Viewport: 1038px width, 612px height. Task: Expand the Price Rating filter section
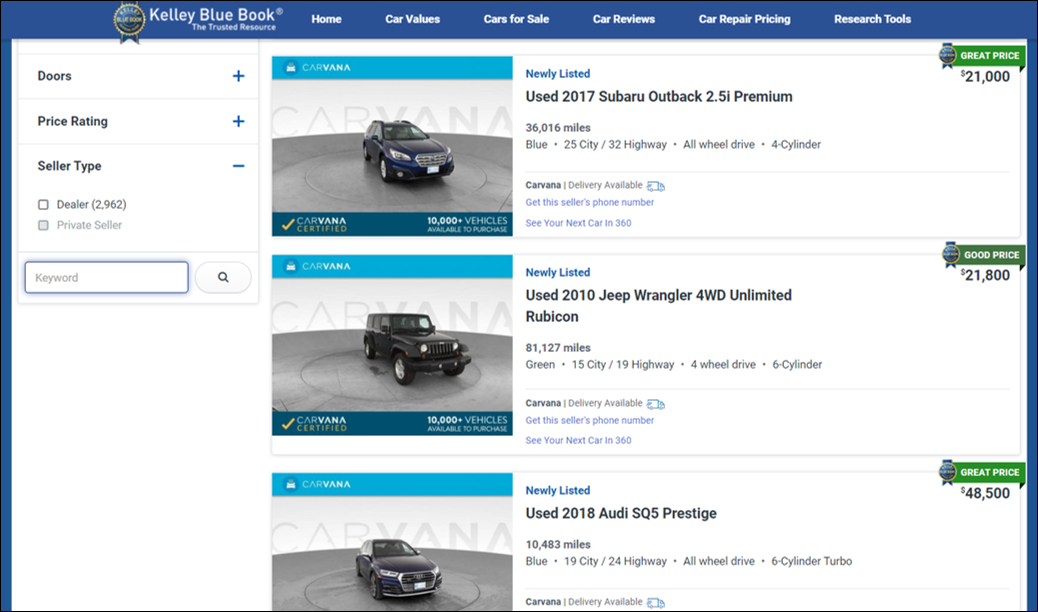[238, 121]
